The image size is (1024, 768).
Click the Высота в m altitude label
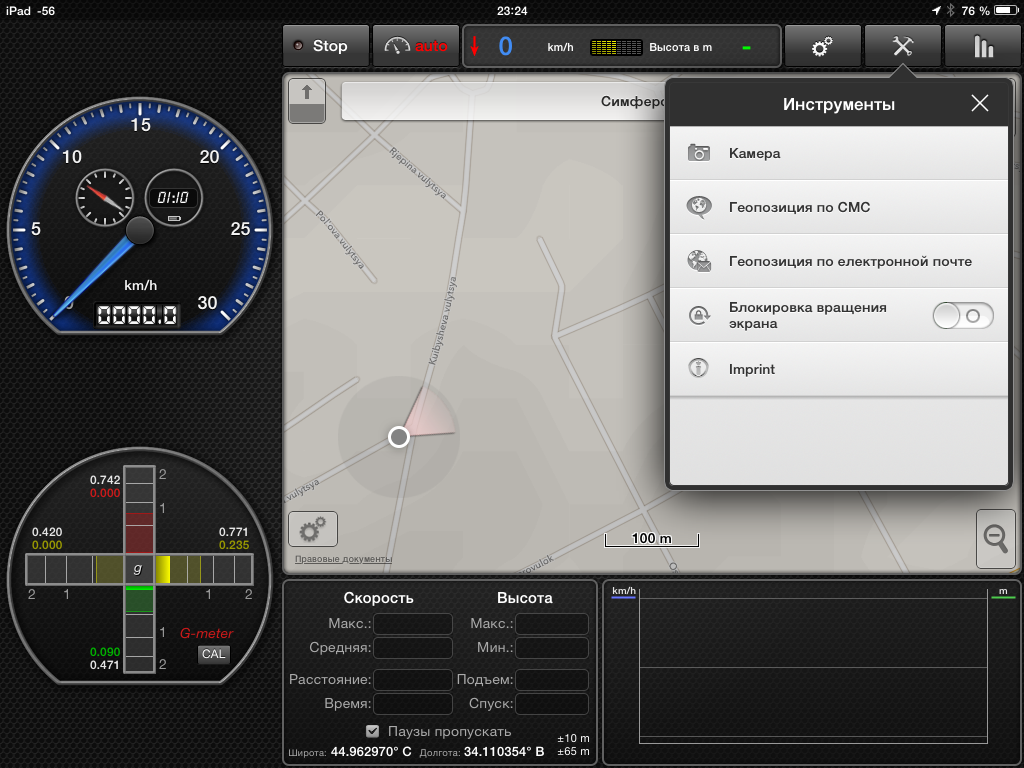click(x=680, y=47)
